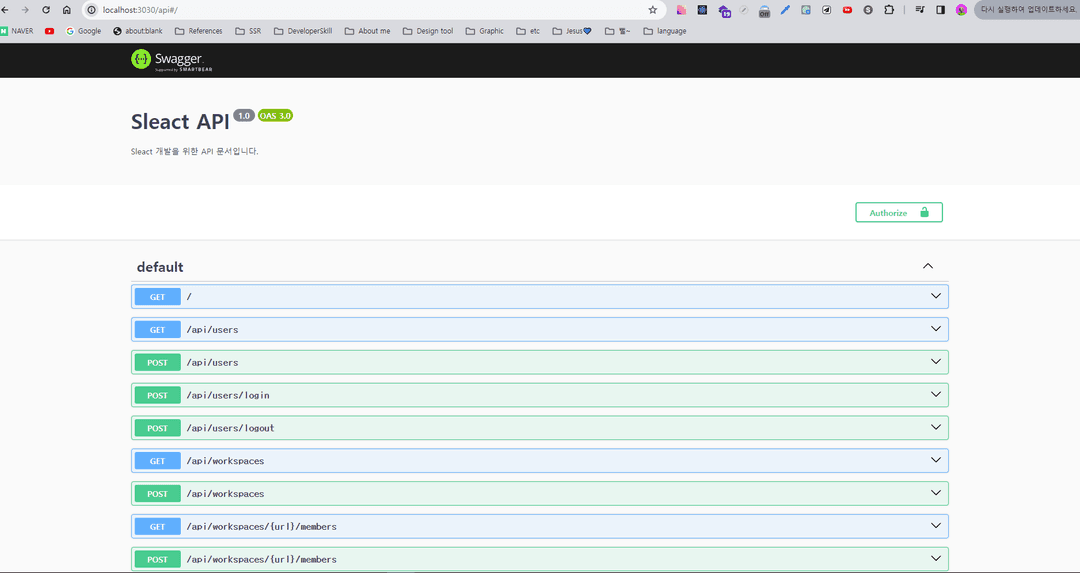Click the GET / root endpoint row
Viewport: 1080px width, 573px height.
click(x=539, y=297)
